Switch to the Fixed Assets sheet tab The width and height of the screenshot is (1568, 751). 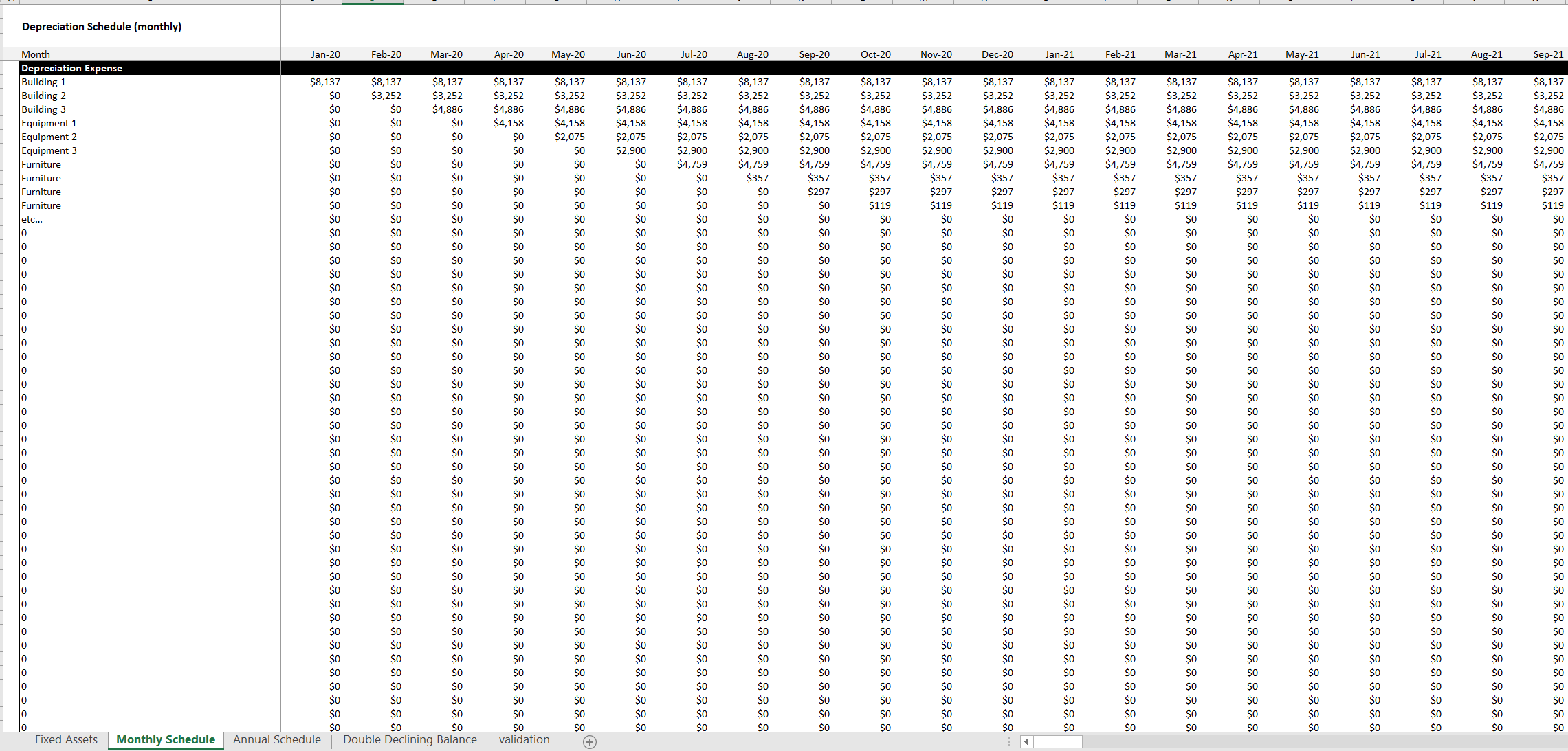click(66, 740)
